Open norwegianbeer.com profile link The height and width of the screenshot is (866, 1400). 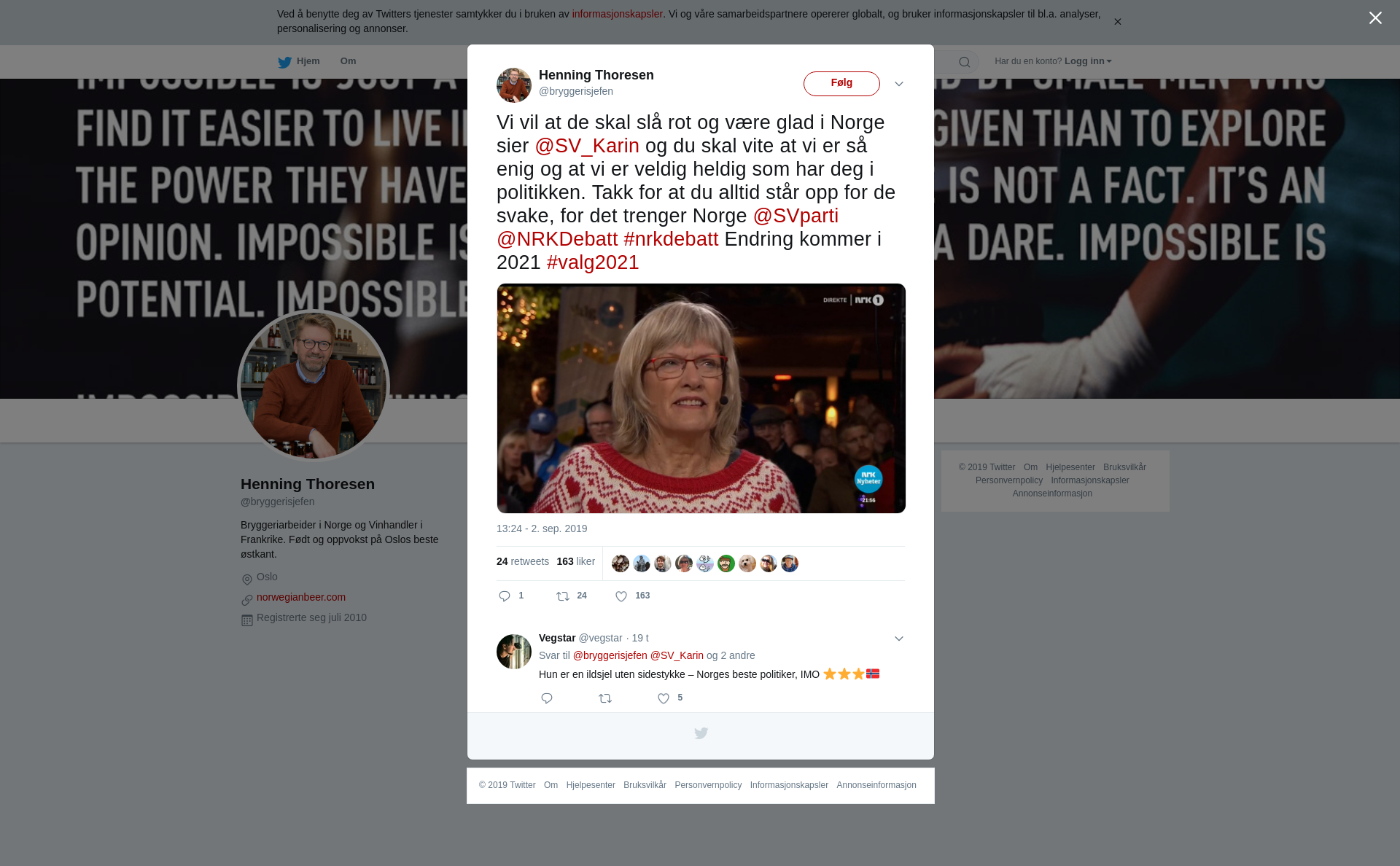301,597
